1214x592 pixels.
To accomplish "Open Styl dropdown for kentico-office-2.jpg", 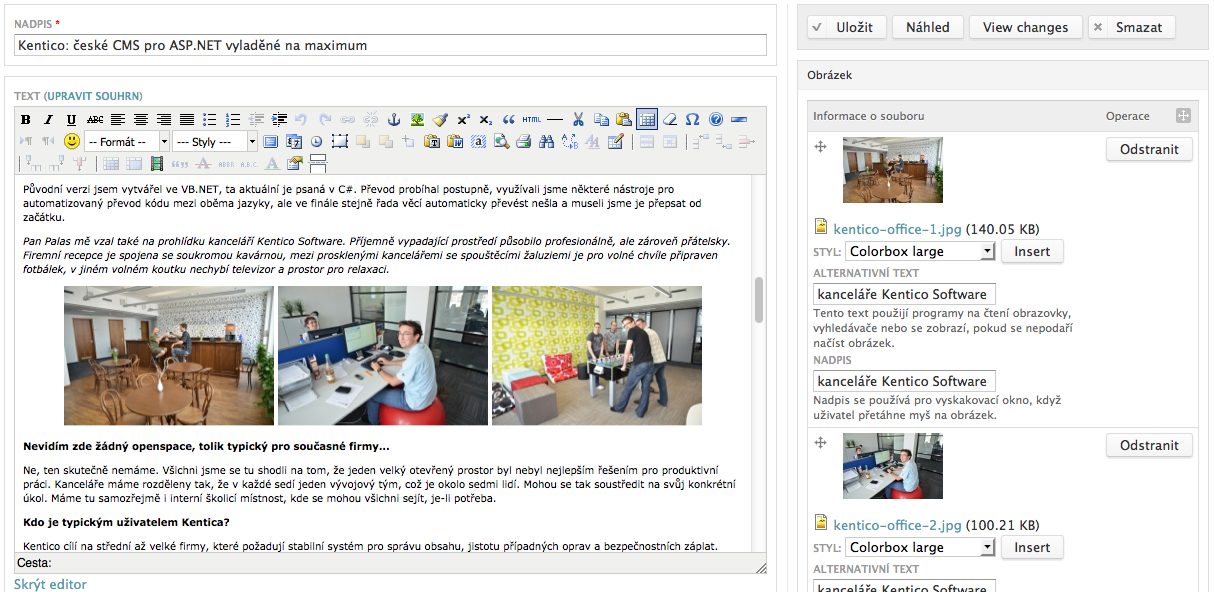I will (920, 547).
